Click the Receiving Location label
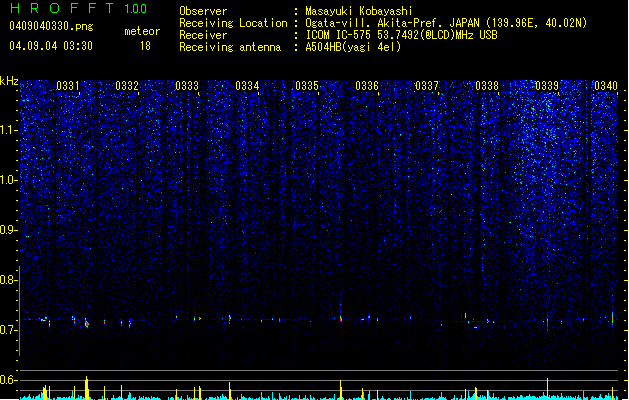 [233, 23]
